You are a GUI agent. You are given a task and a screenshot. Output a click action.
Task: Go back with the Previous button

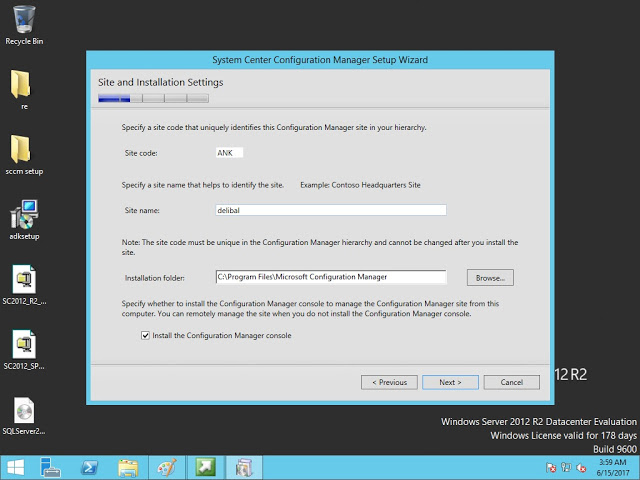pos(389,382)
